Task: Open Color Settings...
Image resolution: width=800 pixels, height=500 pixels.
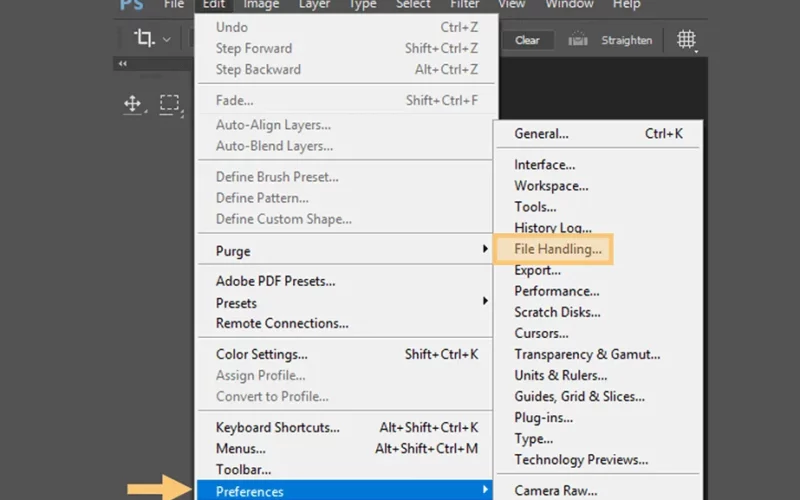Action: 345,354
